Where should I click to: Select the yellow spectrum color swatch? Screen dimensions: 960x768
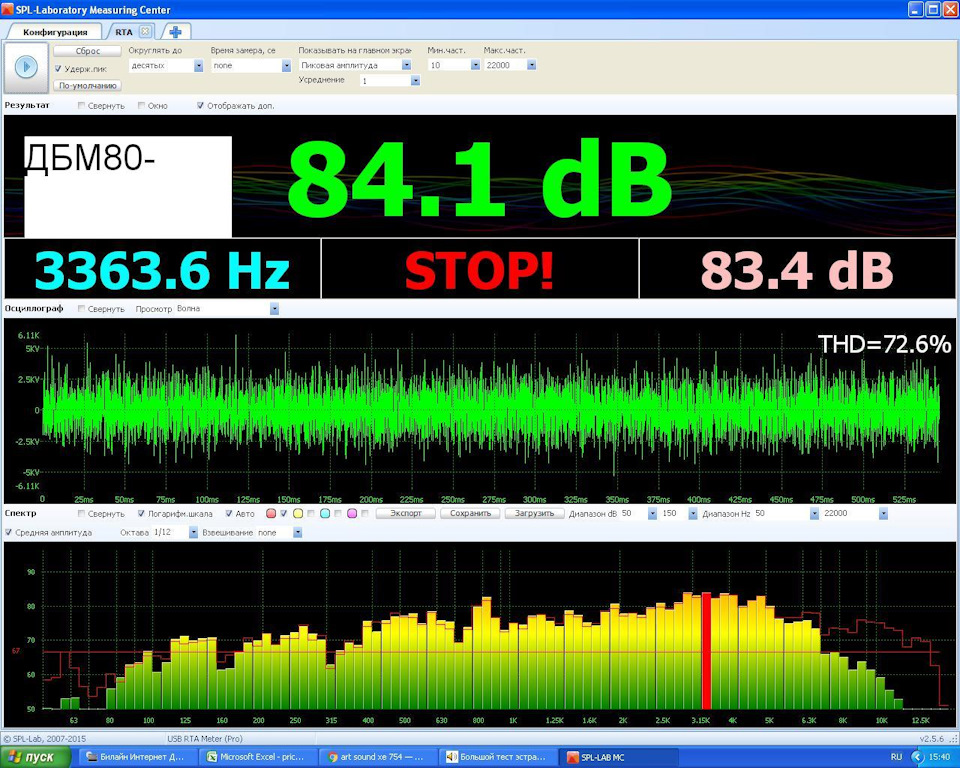click(x=298, y=513)
